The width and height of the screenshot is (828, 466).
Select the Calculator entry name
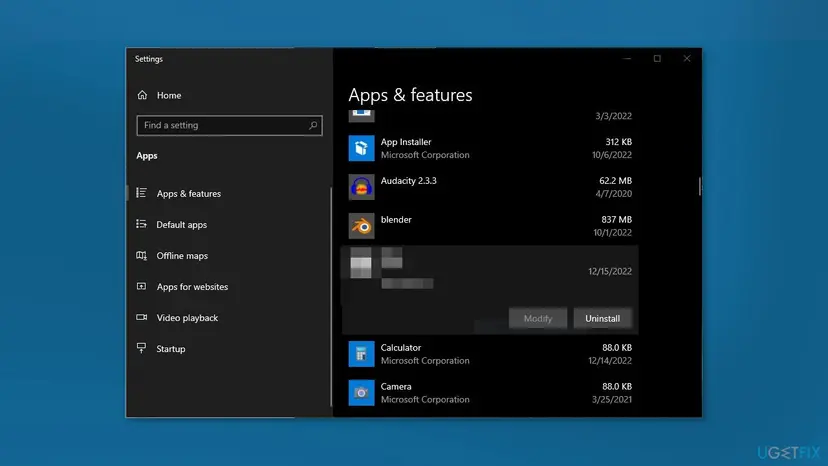point(401,348)
